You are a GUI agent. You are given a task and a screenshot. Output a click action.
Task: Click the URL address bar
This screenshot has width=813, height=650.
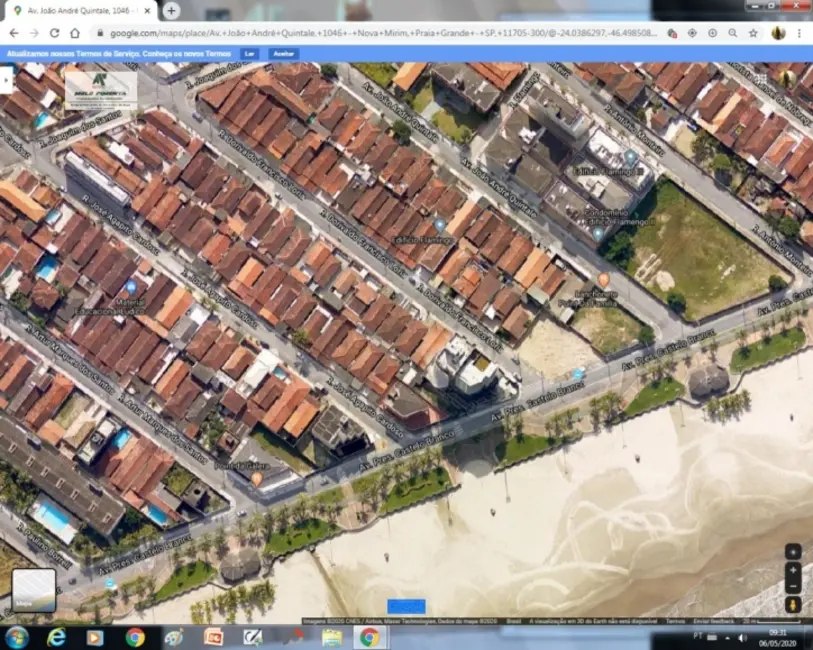tap(380, 33)
